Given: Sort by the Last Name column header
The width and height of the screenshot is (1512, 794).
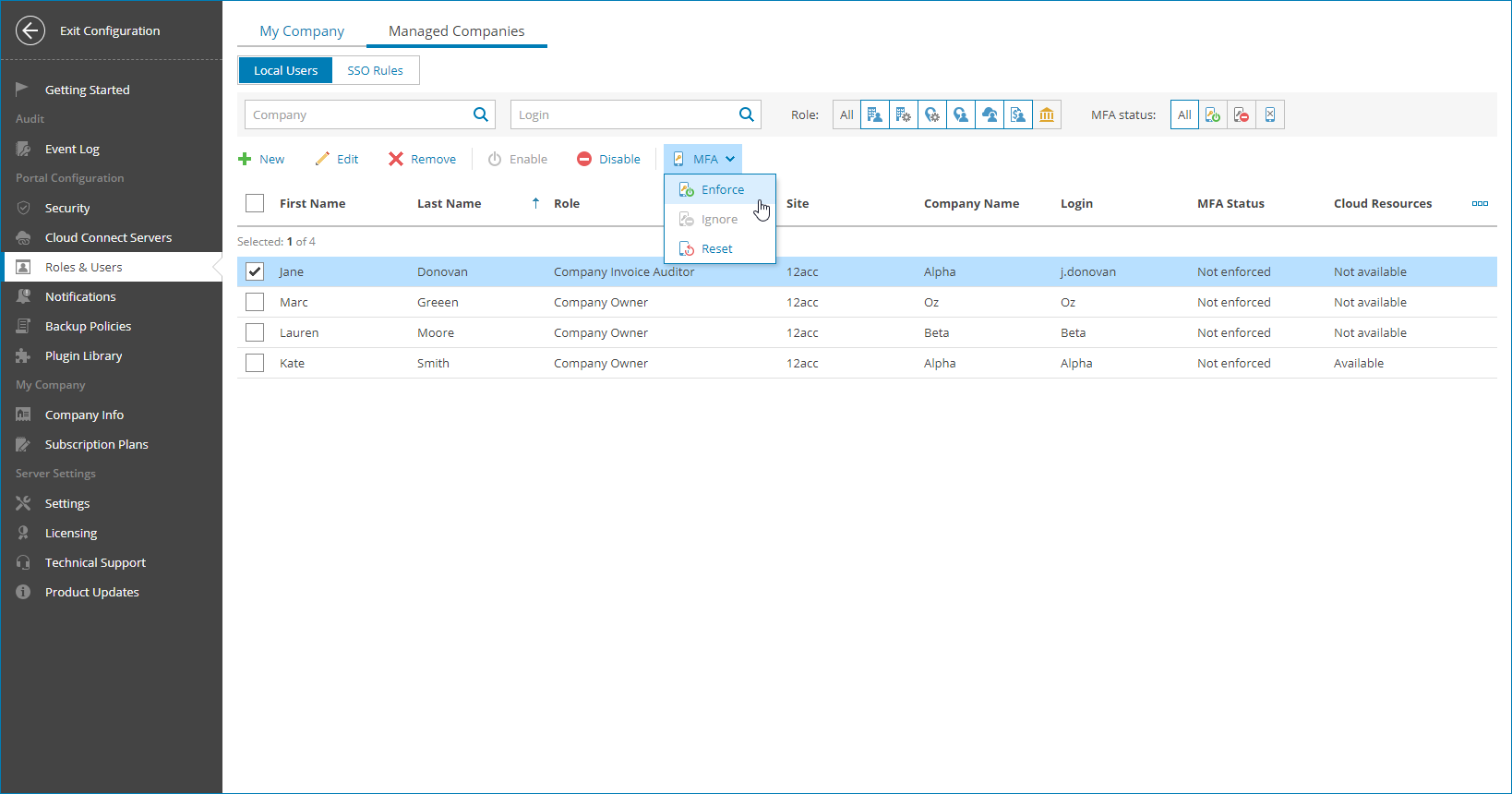Looking at the screenshot, I should (449, 203).
